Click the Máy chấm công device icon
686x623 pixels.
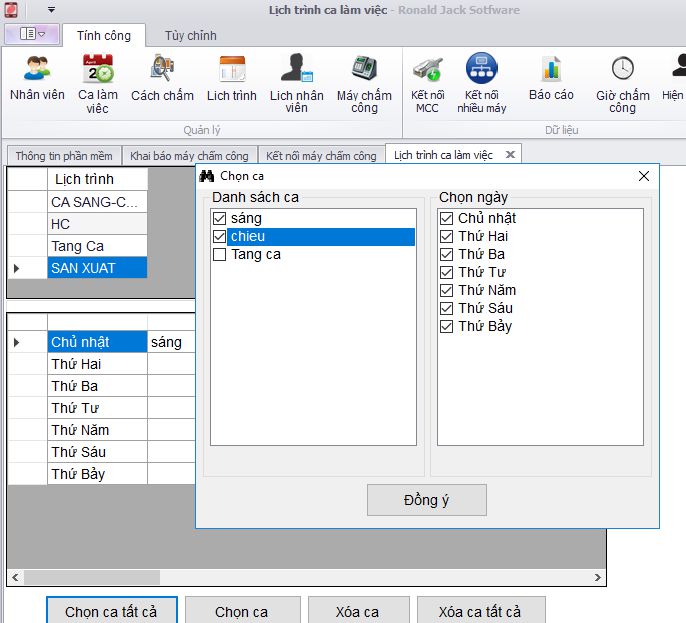[x=364, y=70]
